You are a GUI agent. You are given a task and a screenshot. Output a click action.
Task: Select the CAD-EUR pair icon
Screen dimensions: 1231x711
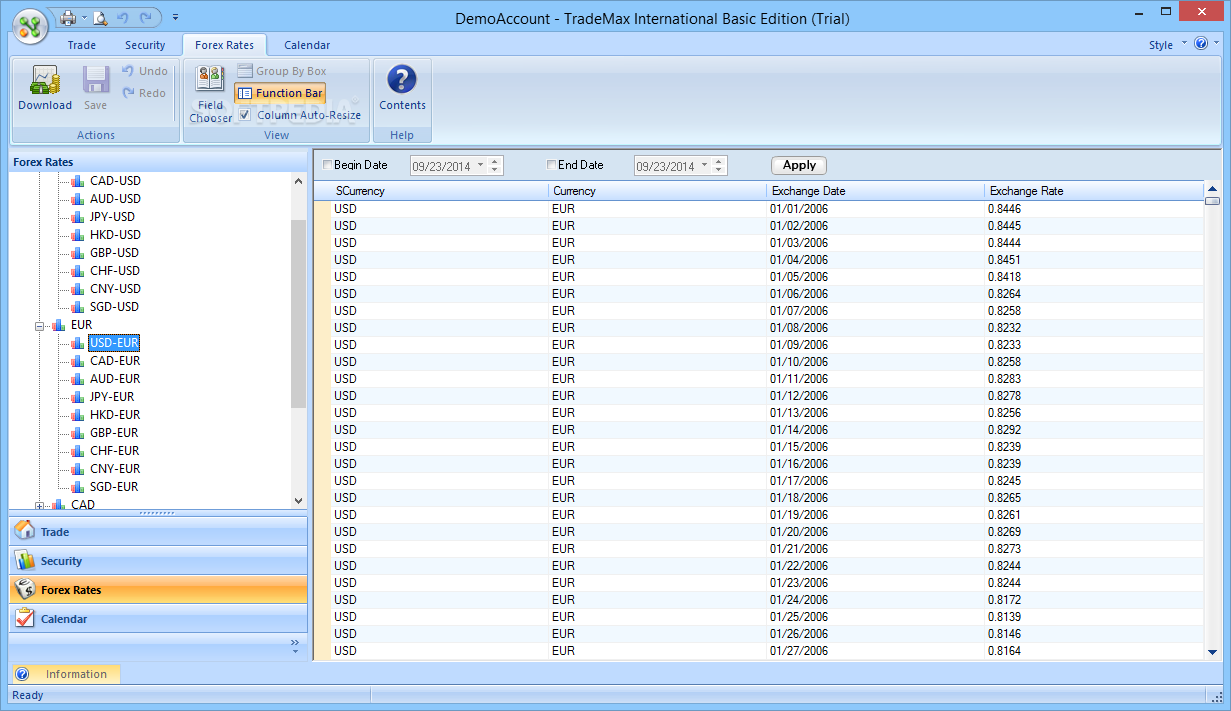78,361
